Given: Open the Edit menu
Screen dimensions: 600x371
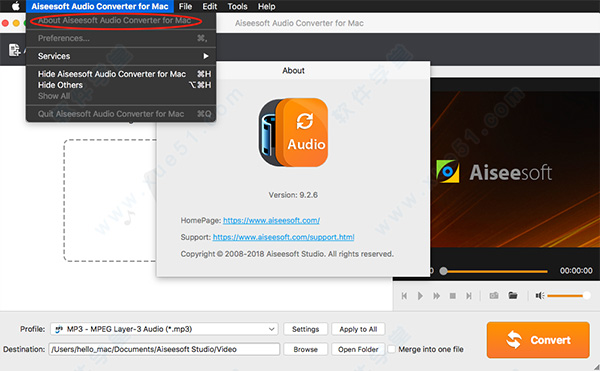Looking at the screenshot, I should coord(210,6).
